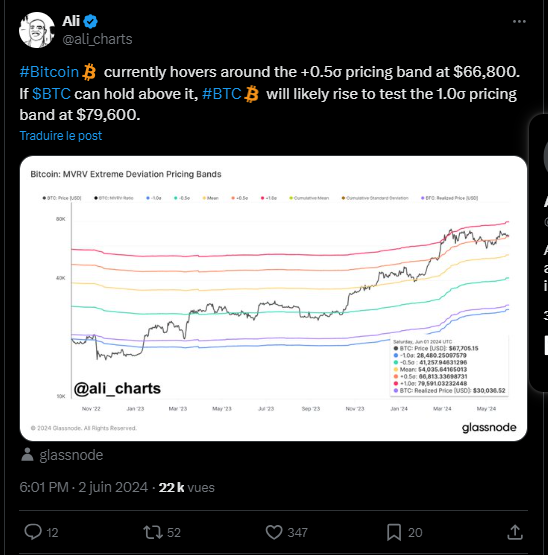The image size is (548, 555).
Task: Open the MVRV pricing bands chart image
Action: click(273, 298)
